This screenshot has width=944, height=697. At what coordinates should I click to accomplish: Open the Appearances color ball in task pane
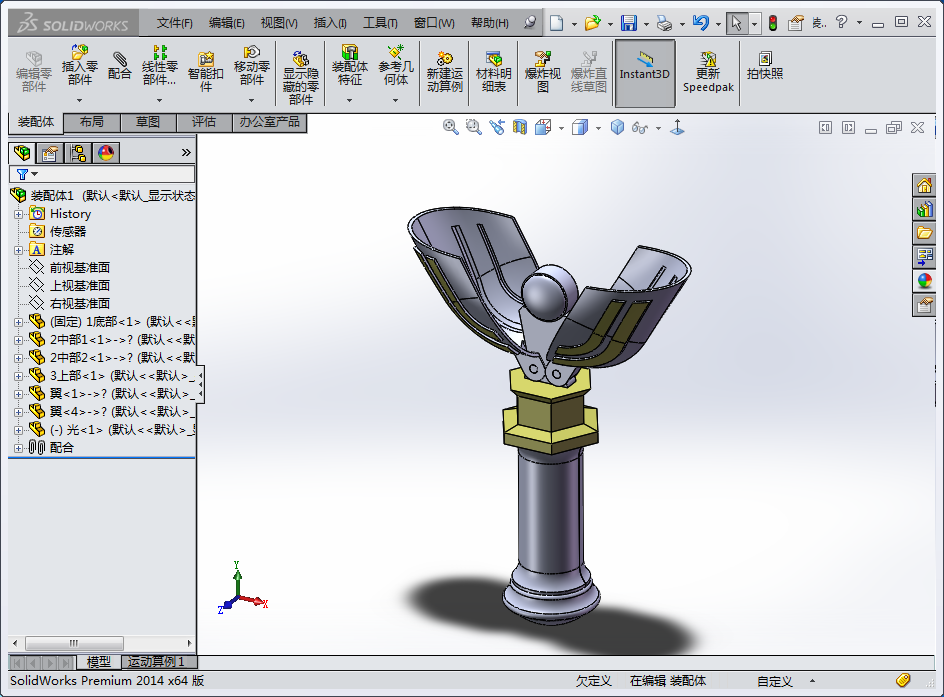point(925,281)
